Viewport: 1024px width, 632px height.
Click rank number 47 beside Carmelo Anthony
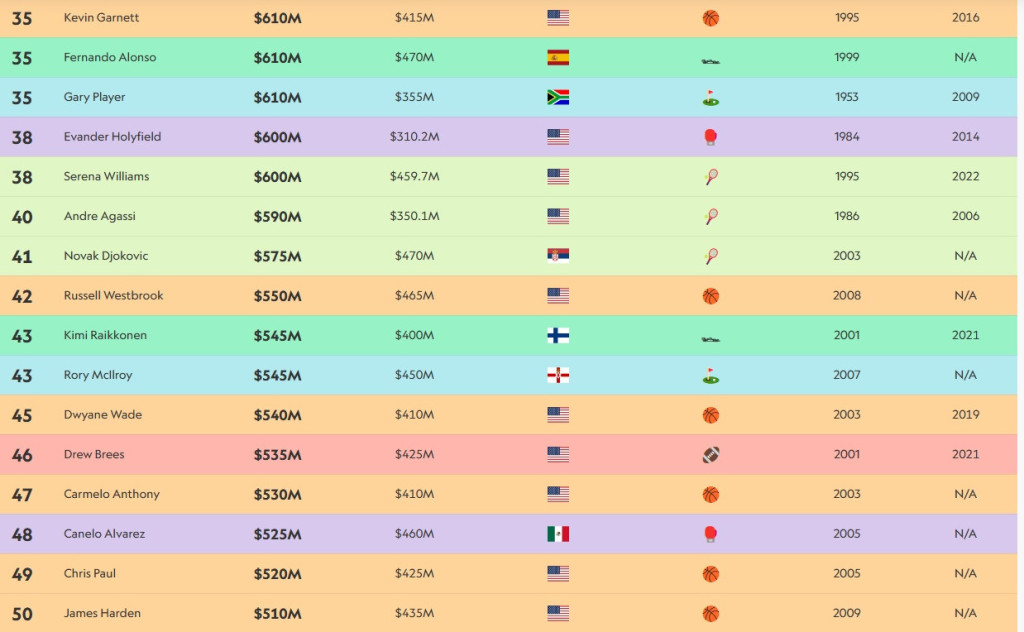pos(22,495)
